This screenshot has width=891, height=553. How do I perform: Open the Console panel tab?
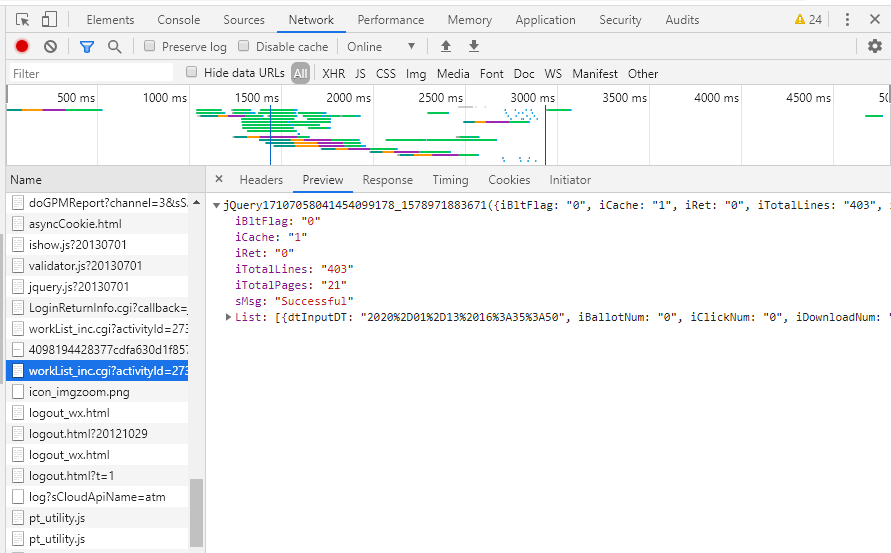click(x=178, y=20)
